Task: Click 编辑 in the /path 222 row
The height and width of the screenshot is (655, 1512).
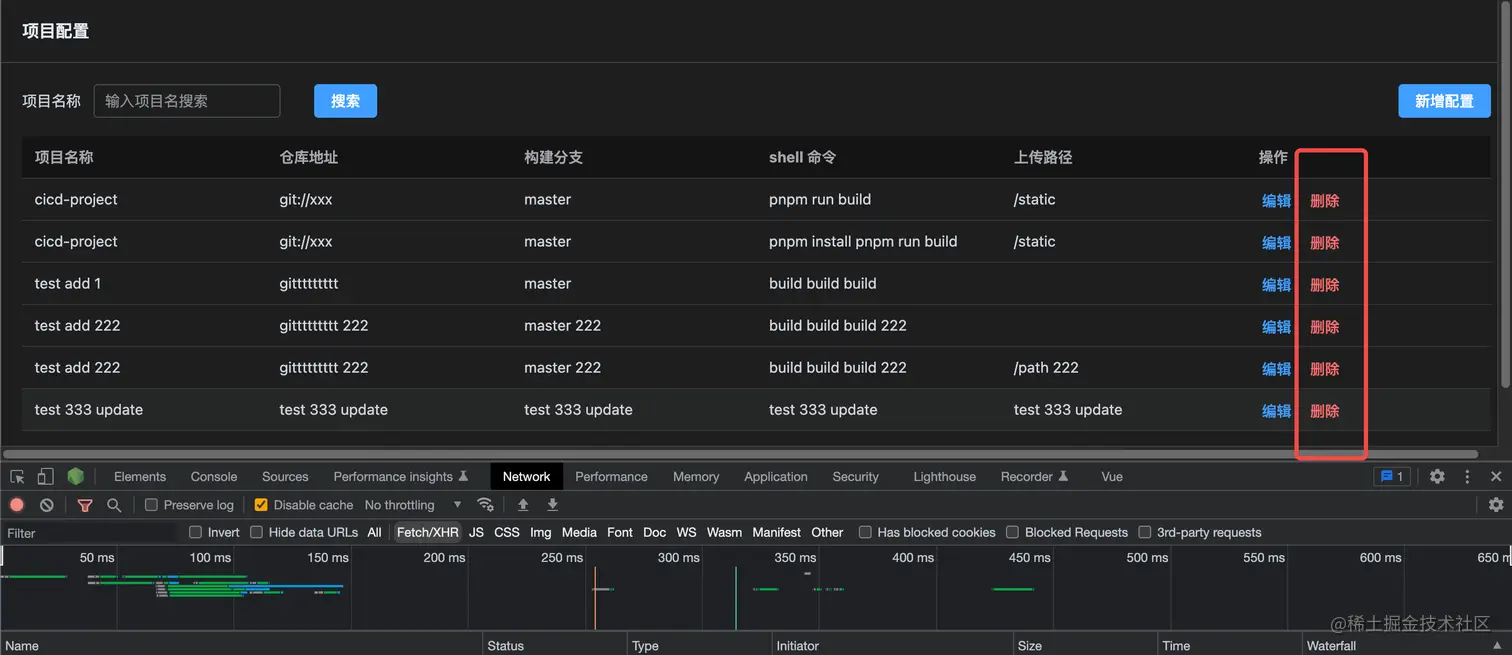Action: (x=1277, y=369)
